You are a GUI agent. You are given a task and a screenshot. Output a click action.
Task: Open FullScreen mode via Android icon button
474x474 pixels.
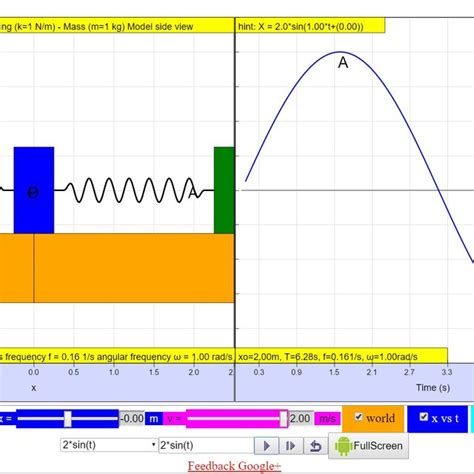(368, 446)
